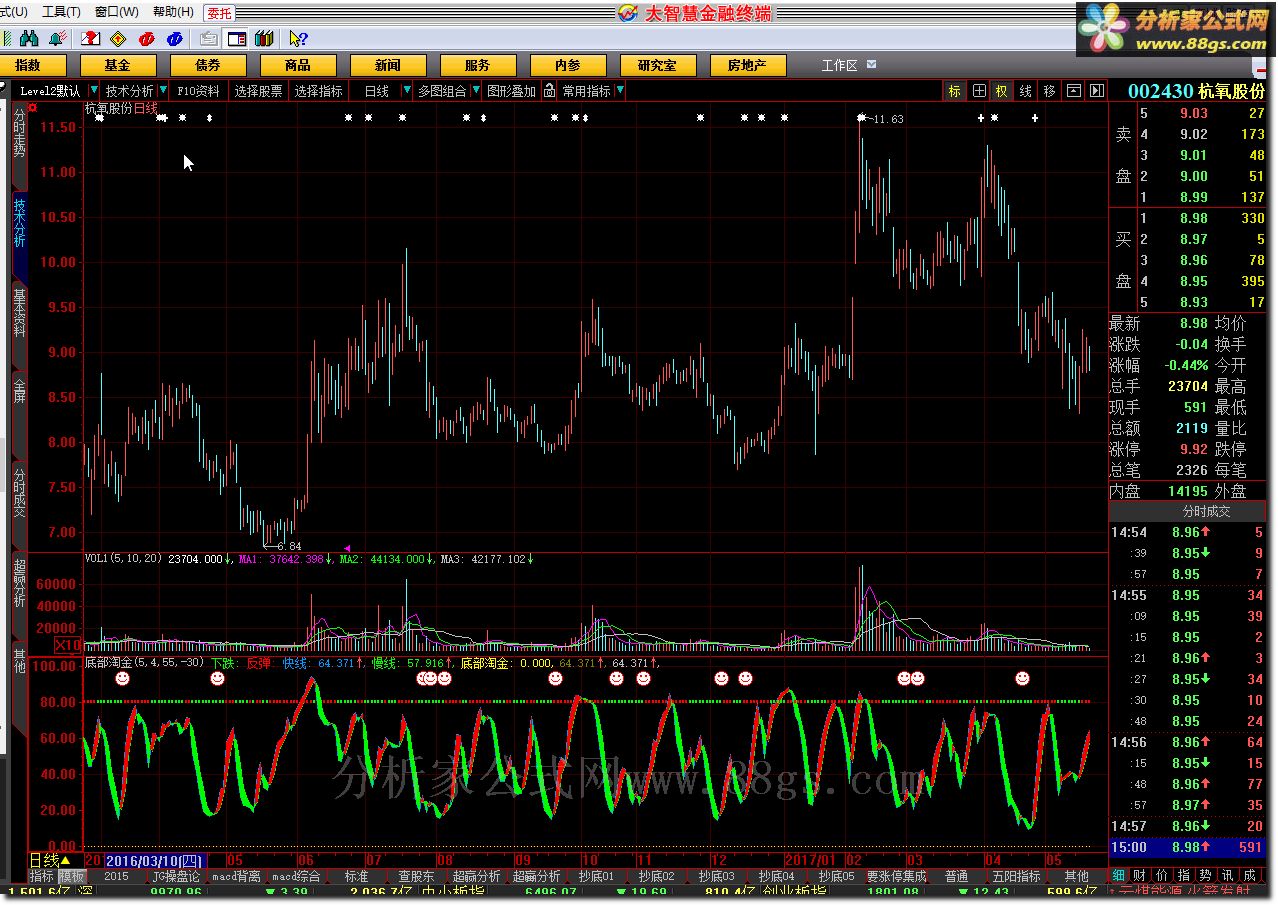Click the red icon at chart top-left corner

click(x=33, y=106)
